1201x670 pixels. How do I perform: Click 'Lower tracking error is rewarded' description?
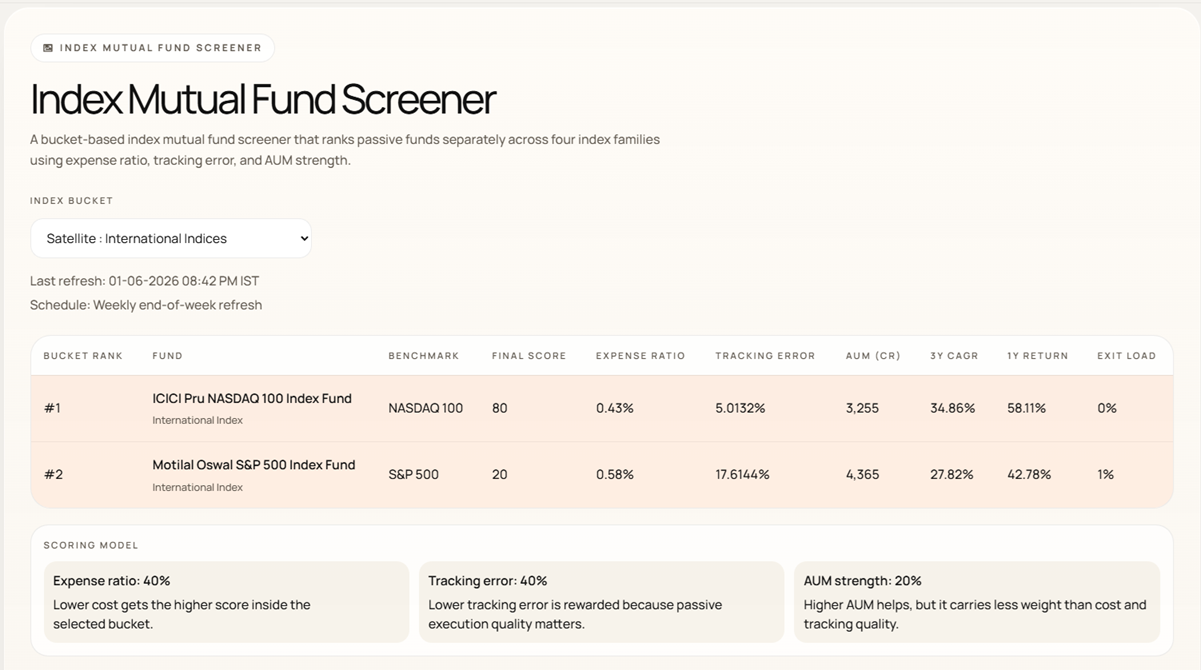[x=575, y=615]
